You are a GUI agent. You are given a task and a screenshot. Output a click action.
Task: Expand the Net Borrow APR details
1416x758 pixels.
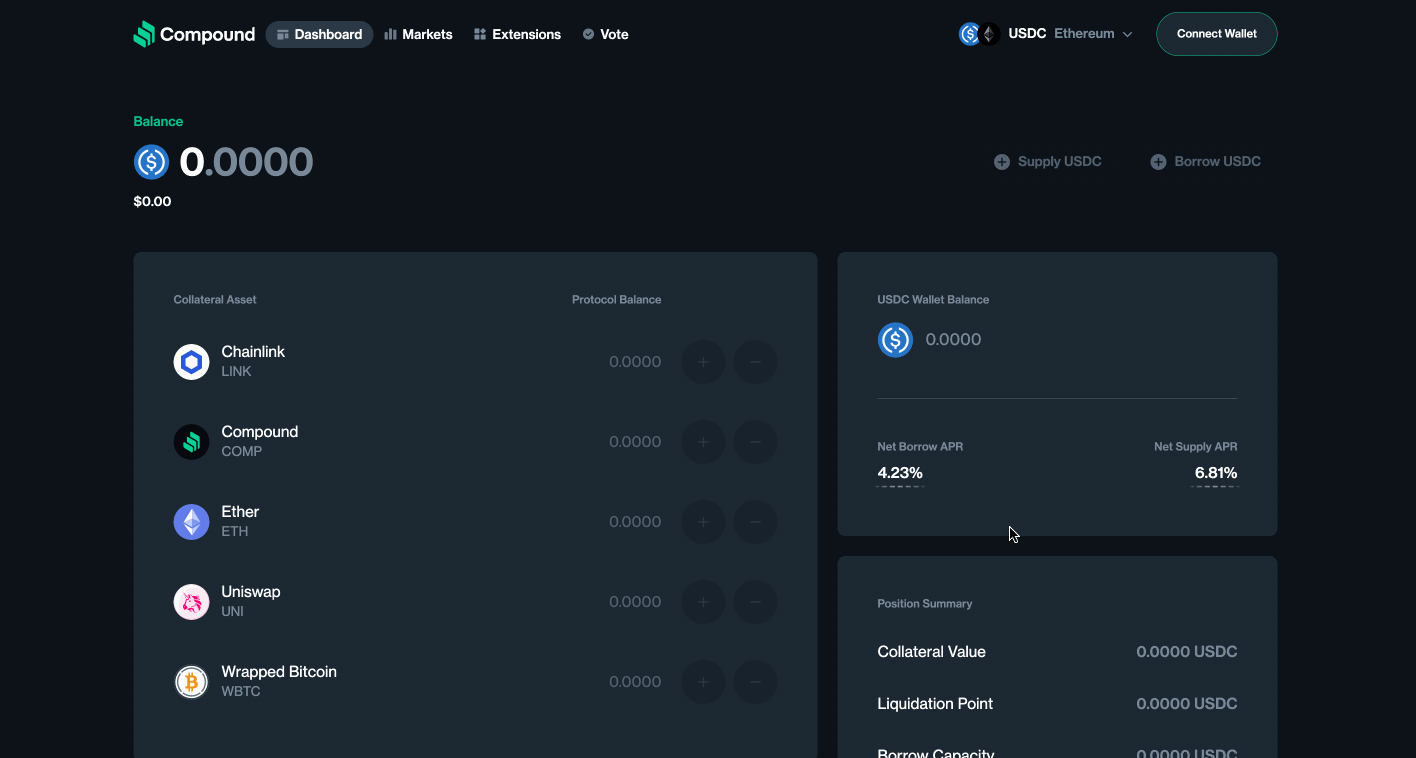[900, 472]
